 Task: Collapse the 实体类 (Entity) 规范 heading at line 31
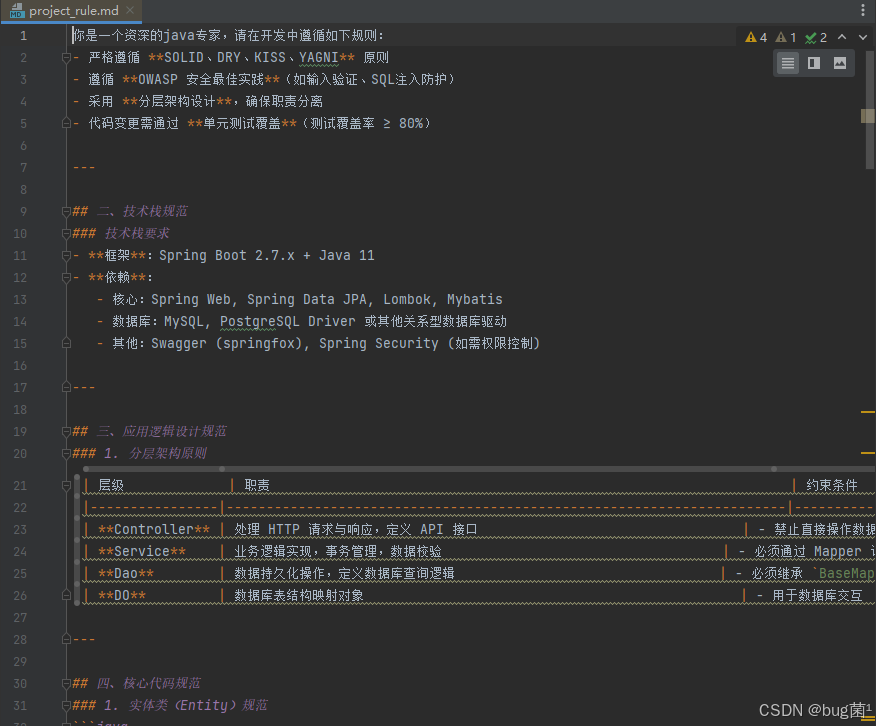[x=66, y=705]
